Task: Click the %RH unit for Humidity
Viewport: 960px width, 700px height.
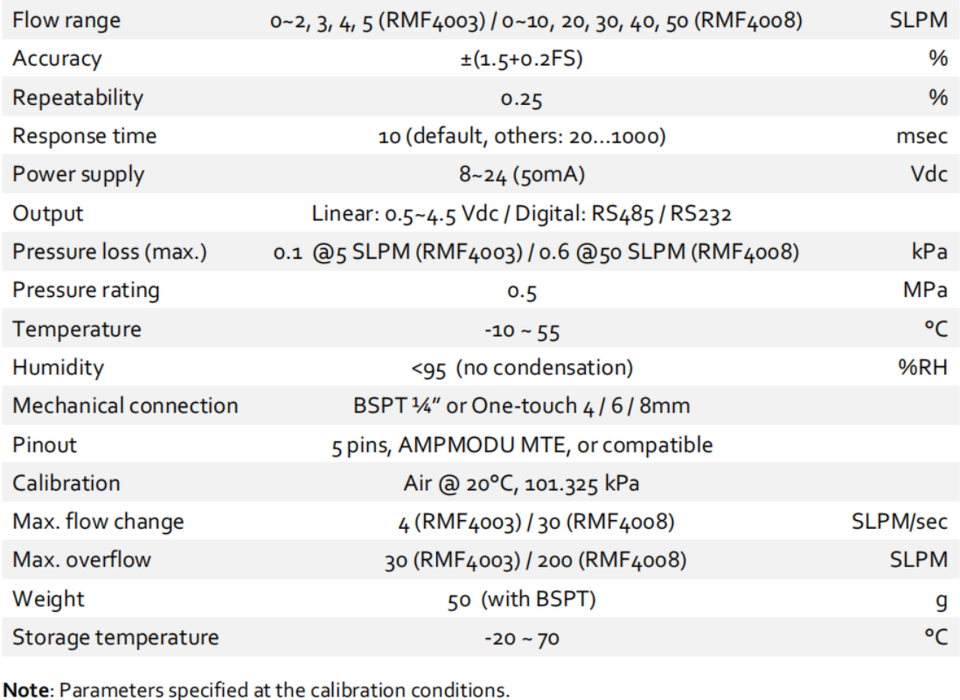Action: pyautogui.click(x=923, y=367)
